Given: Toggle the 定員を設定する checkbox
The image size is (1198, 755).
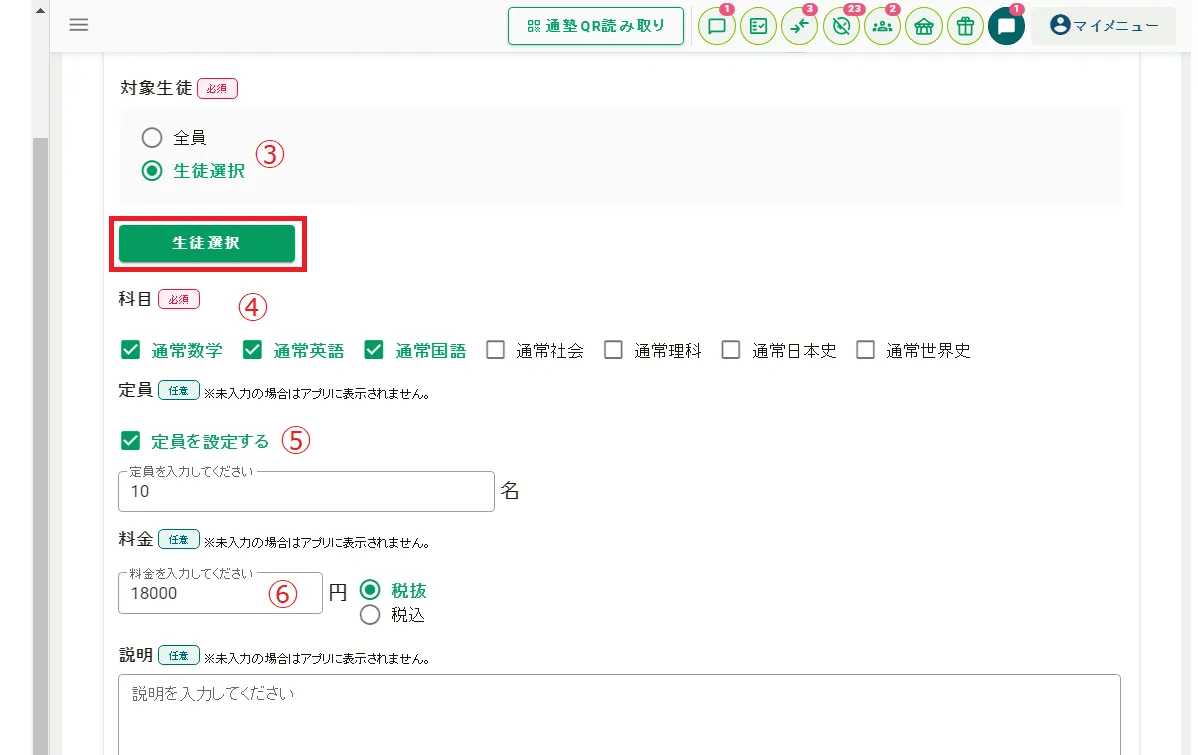Looking at the screenshot, I should click(x=131, y=441).
